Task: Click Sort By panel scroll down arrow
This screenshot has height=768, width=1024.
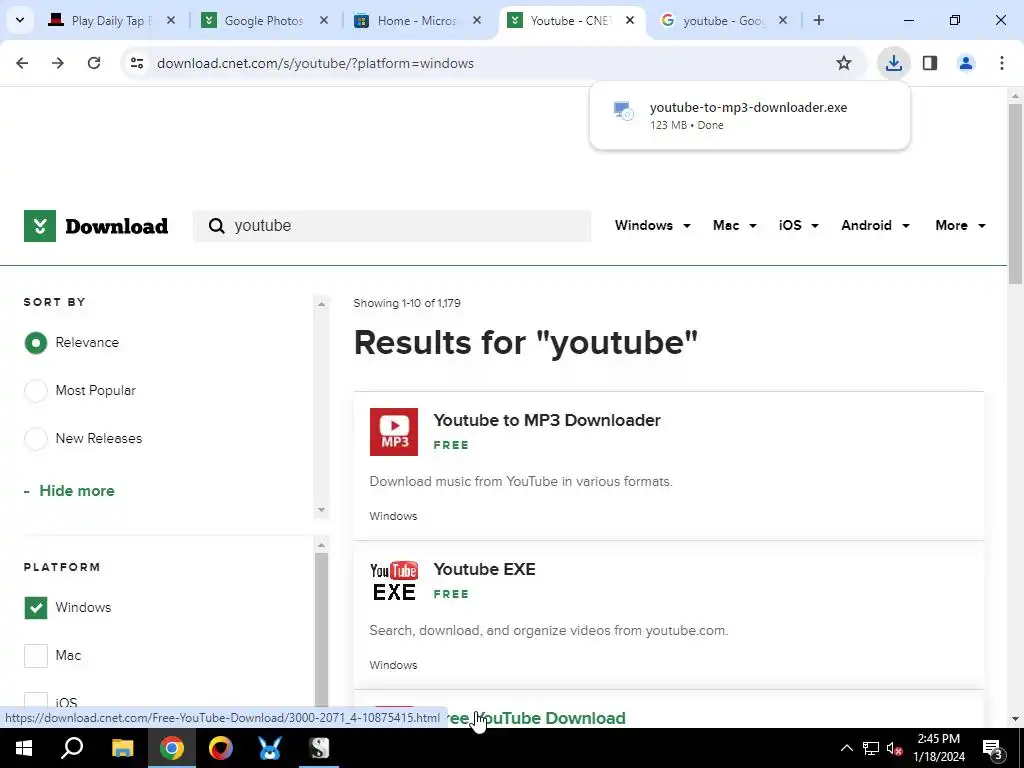Action: [x=321, y=509]
